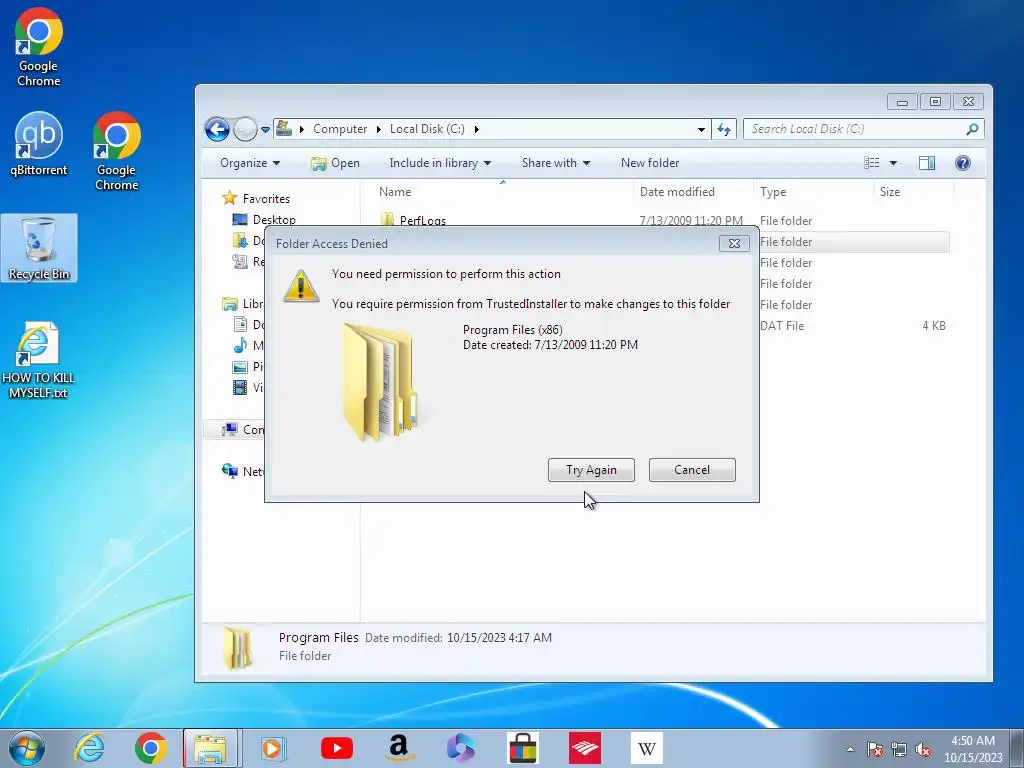Viewport: 1024px width, 768px height.
Task: Open the Amazon taskbar icon
Action: point(398,748)
